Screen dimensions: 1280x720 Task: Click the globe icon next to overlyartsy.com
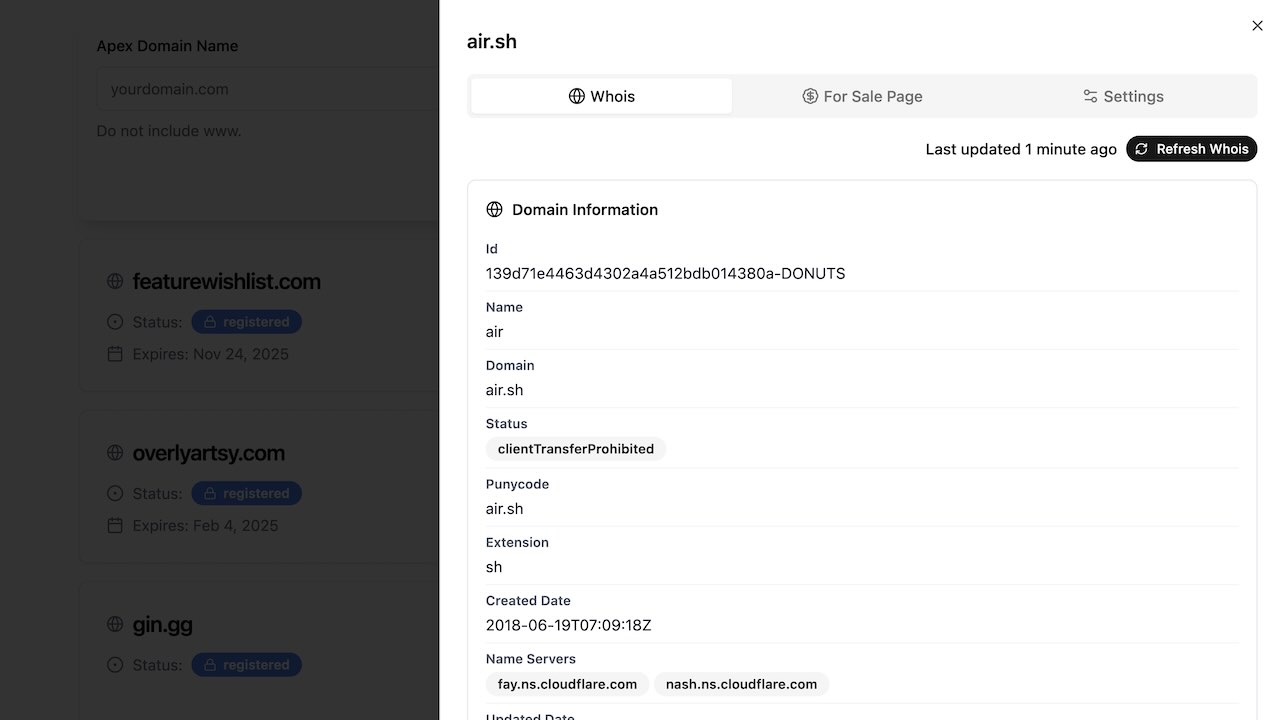click(x=114, y=452)
